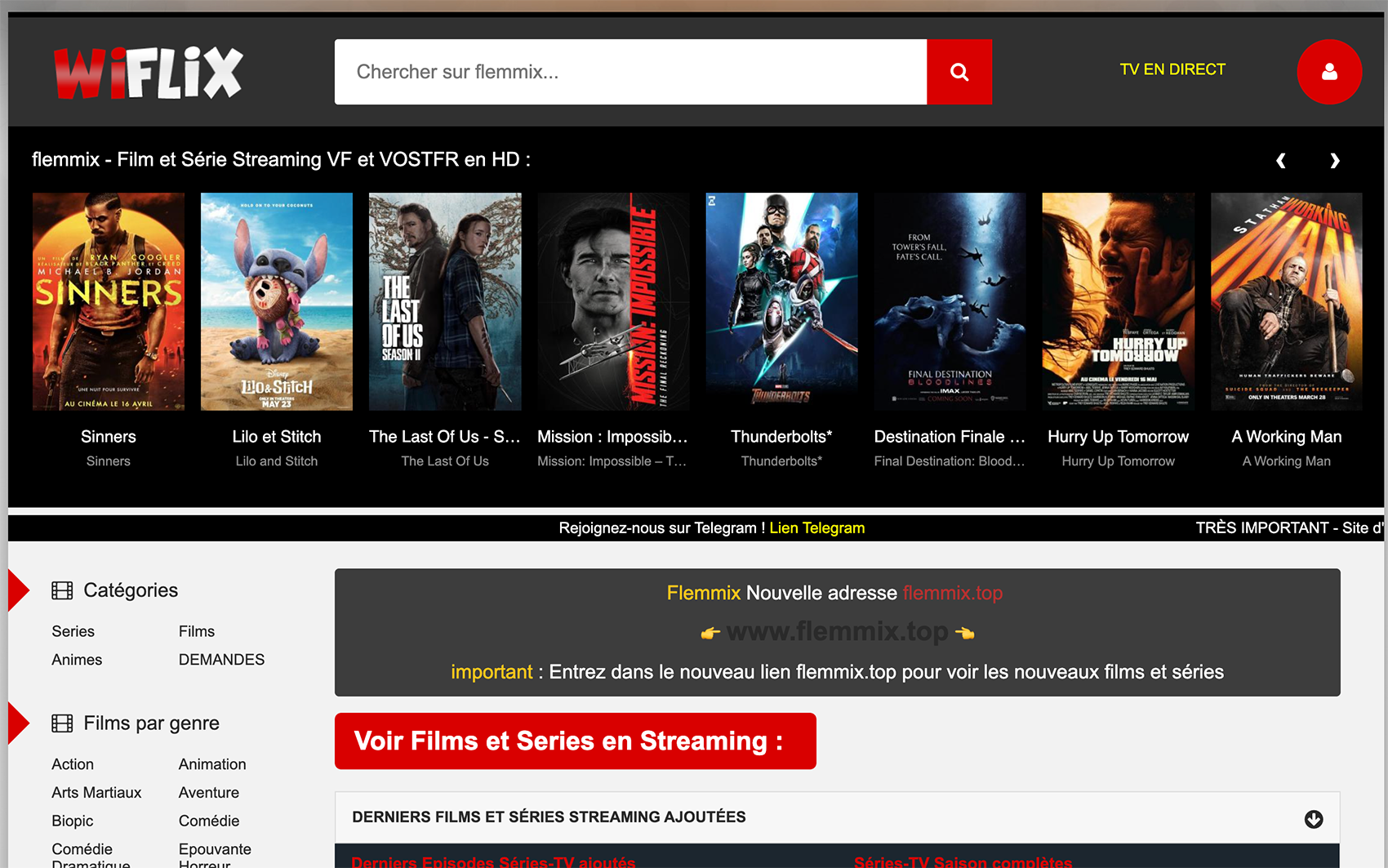Follow the red flemmix.top address link
The width and height of the screenshot is (1388, 868).
click(953, 593)
